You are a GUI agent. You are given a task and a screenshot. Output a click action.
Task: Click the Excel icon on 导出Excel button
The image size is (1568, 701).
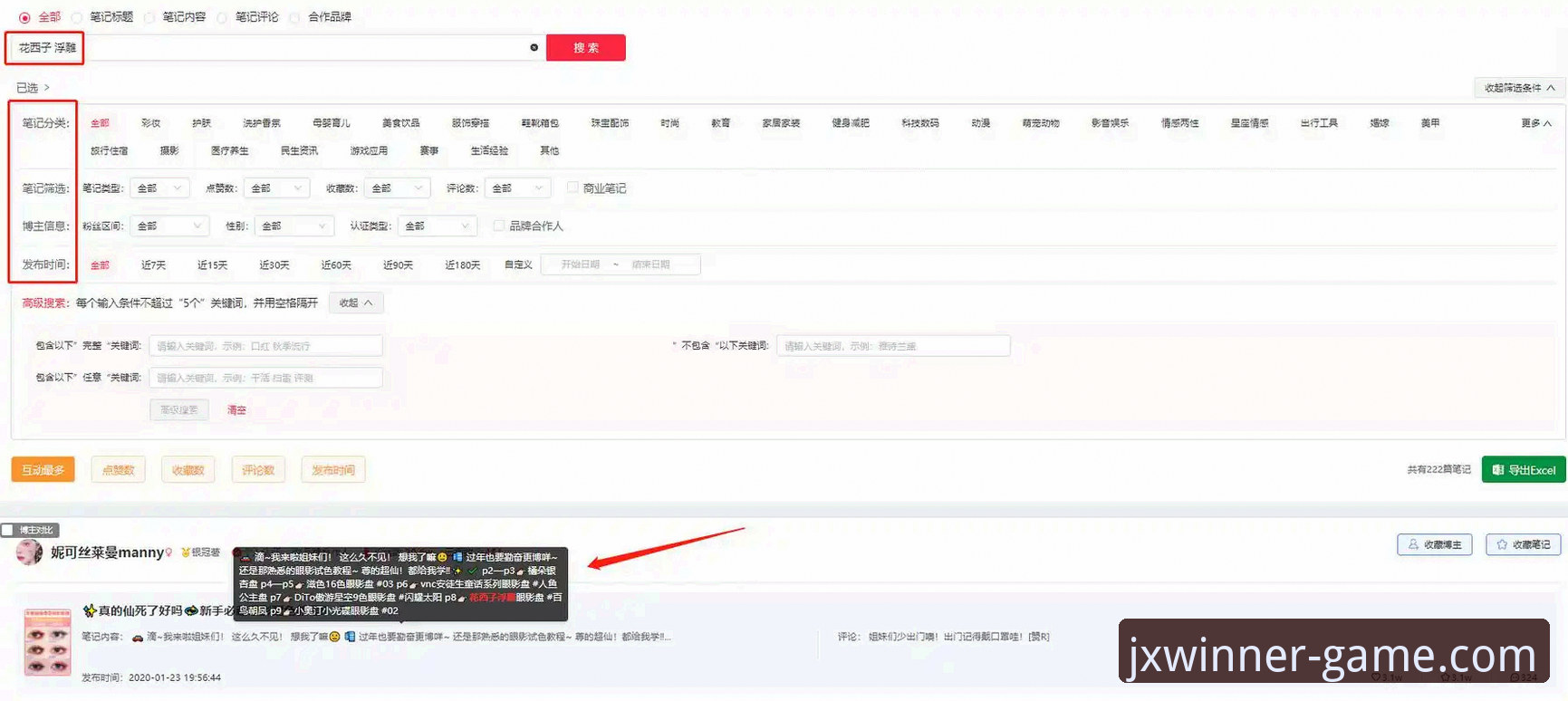[1498, 470]
